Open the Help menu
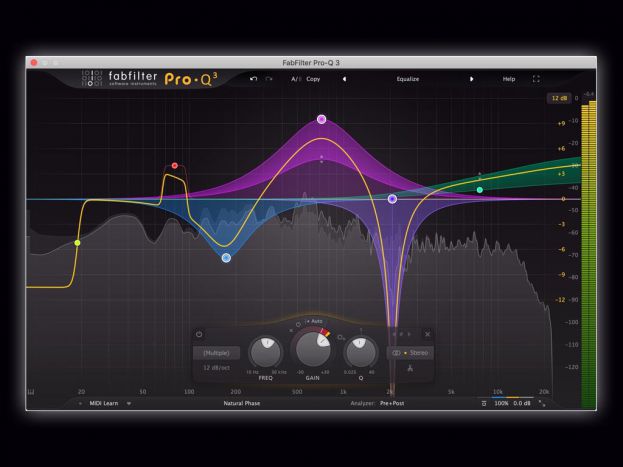This screenshot has width=623, height=467. click(x=509, y=78)
